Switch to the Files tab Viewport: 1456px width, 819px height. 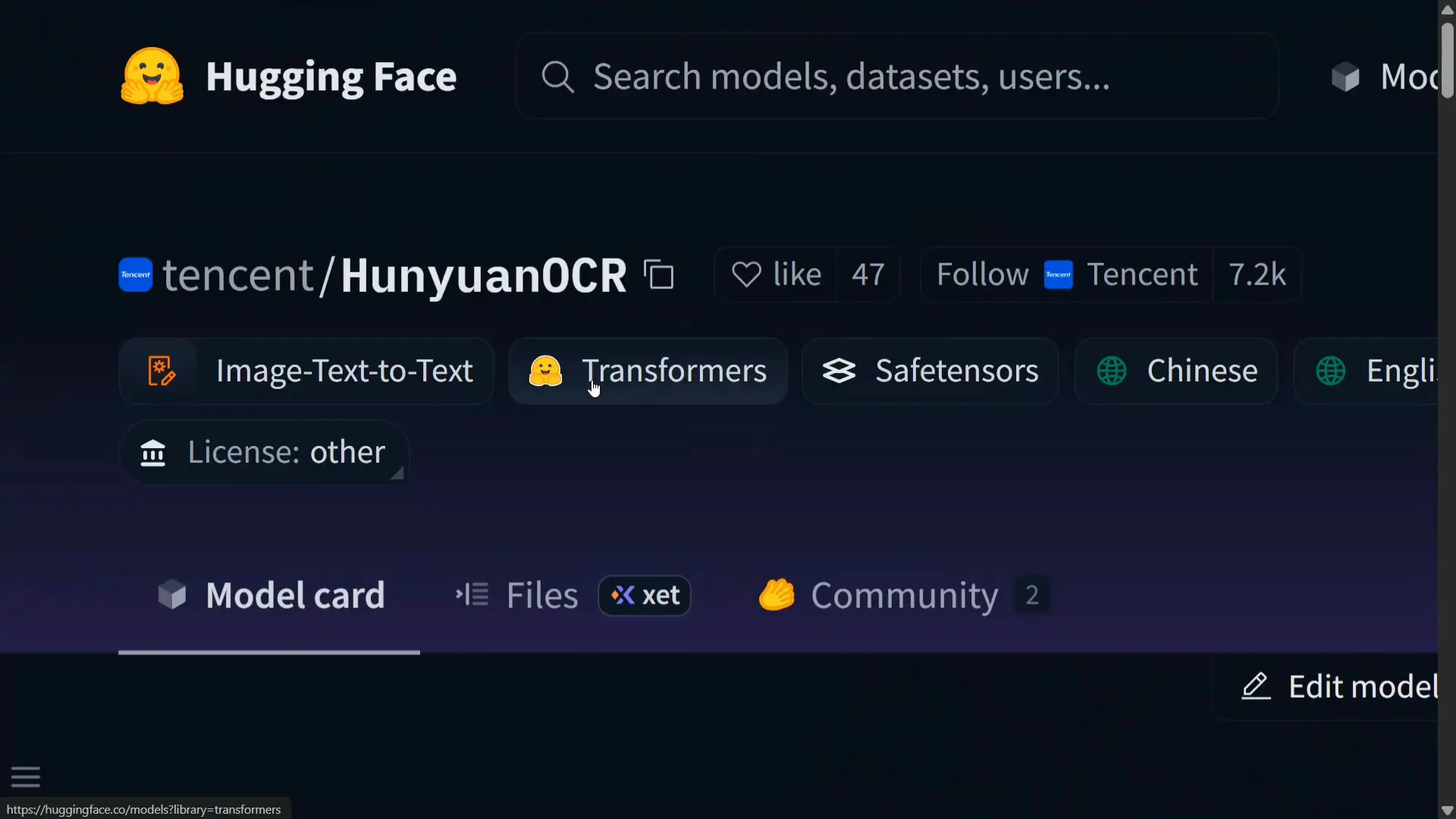541,595
